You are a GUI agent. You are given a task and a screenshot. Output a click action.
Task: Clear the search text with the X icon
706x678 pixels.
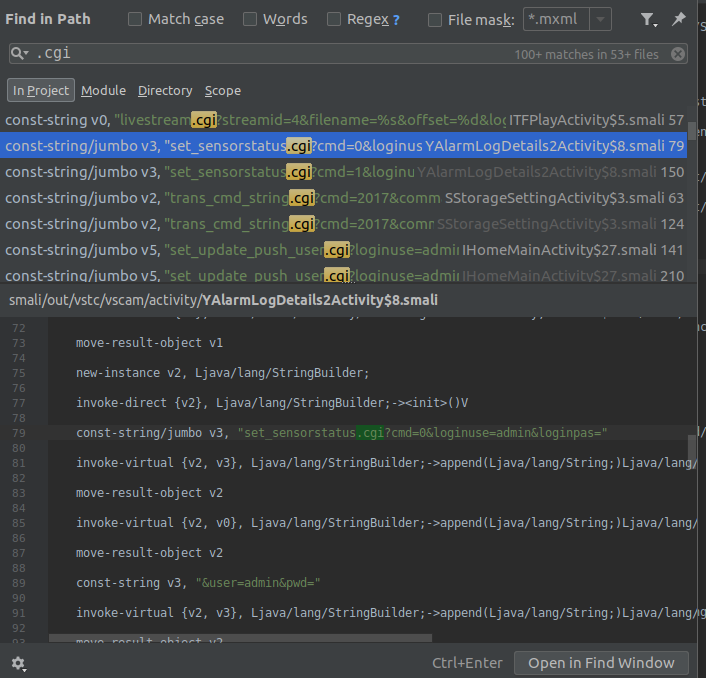tap(678, 54)
